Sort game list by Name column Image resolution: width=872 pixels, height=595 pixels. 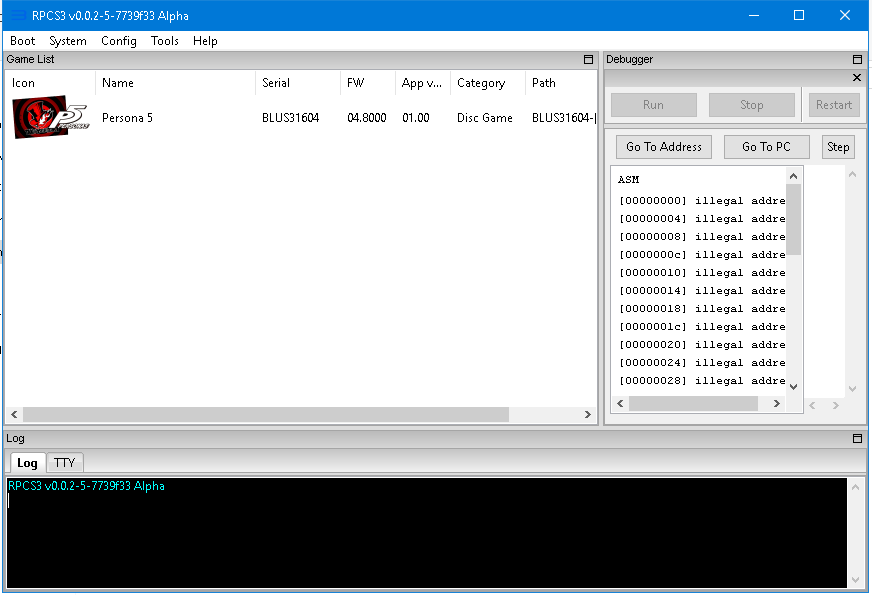175,83
